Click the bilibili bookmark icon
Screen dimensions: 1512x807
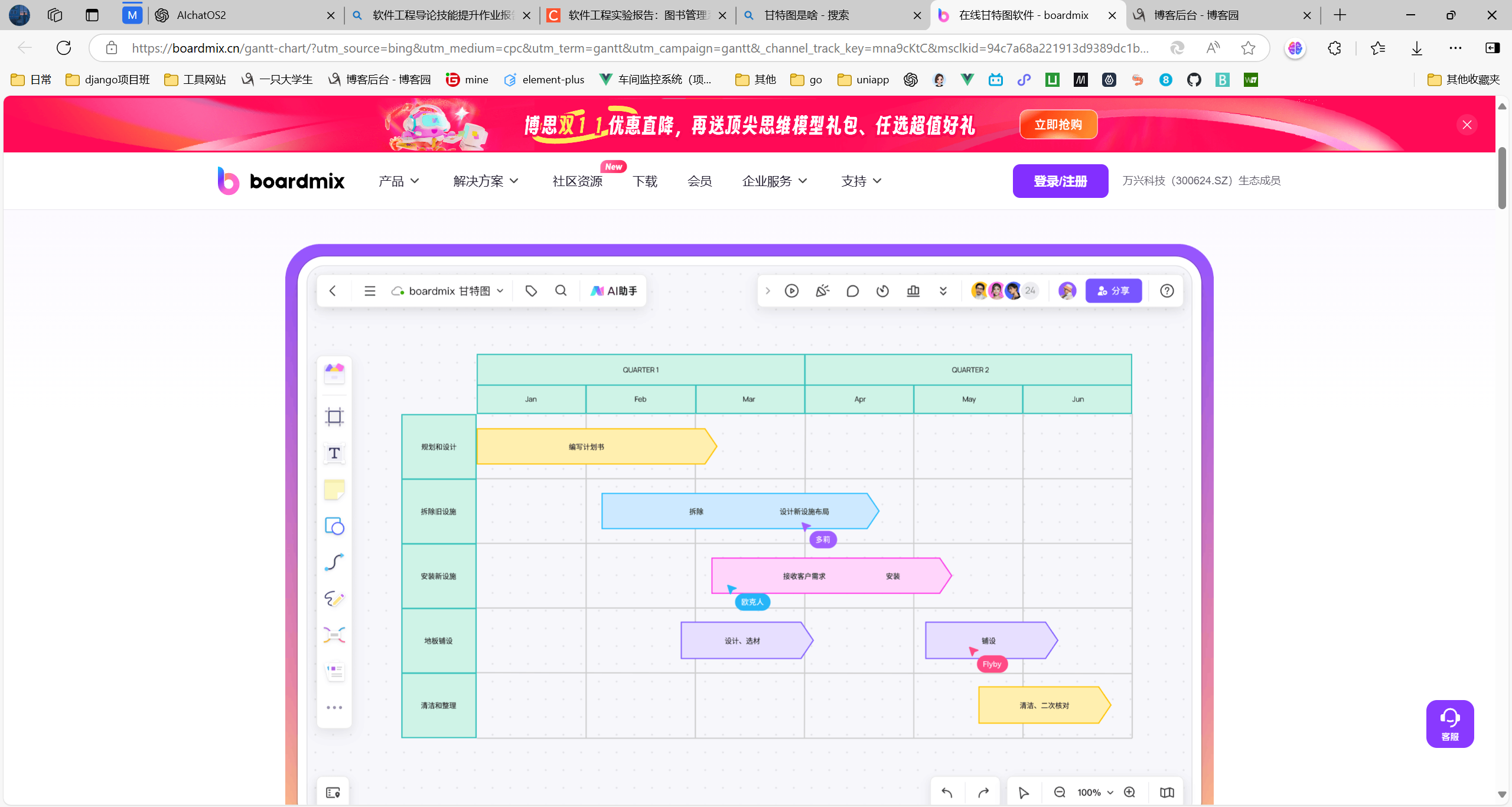[996, 79]
